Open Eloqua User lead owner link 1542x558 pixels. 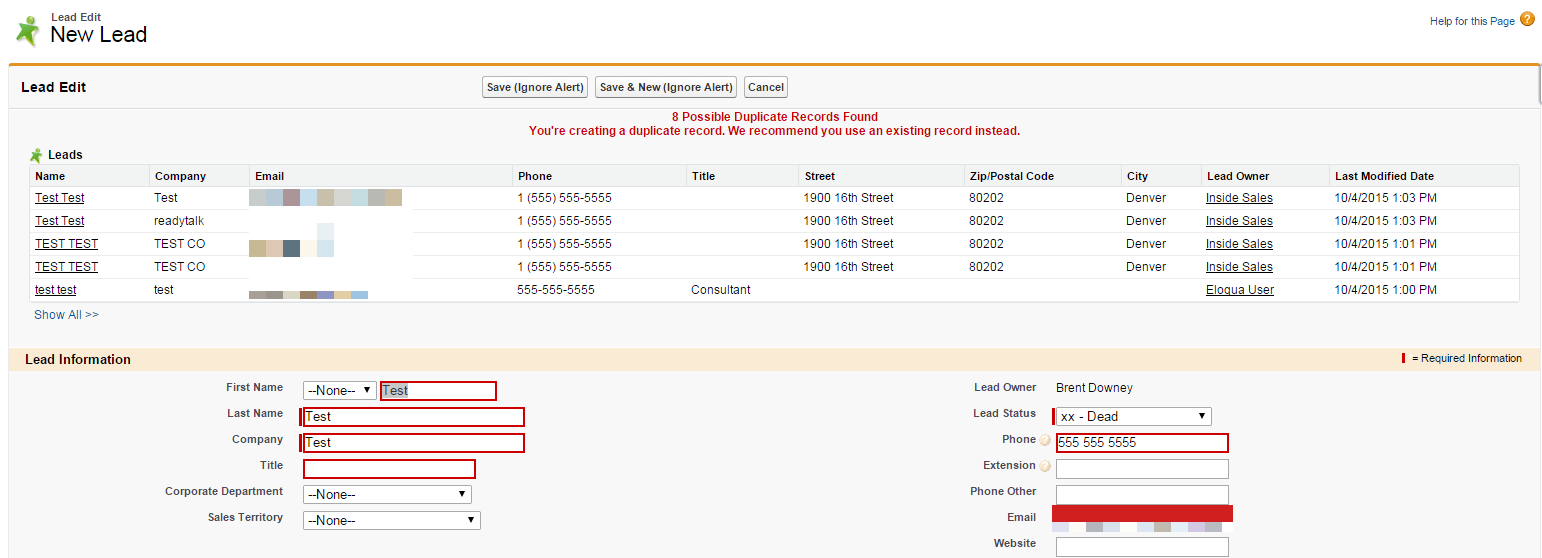point(1240,290)
